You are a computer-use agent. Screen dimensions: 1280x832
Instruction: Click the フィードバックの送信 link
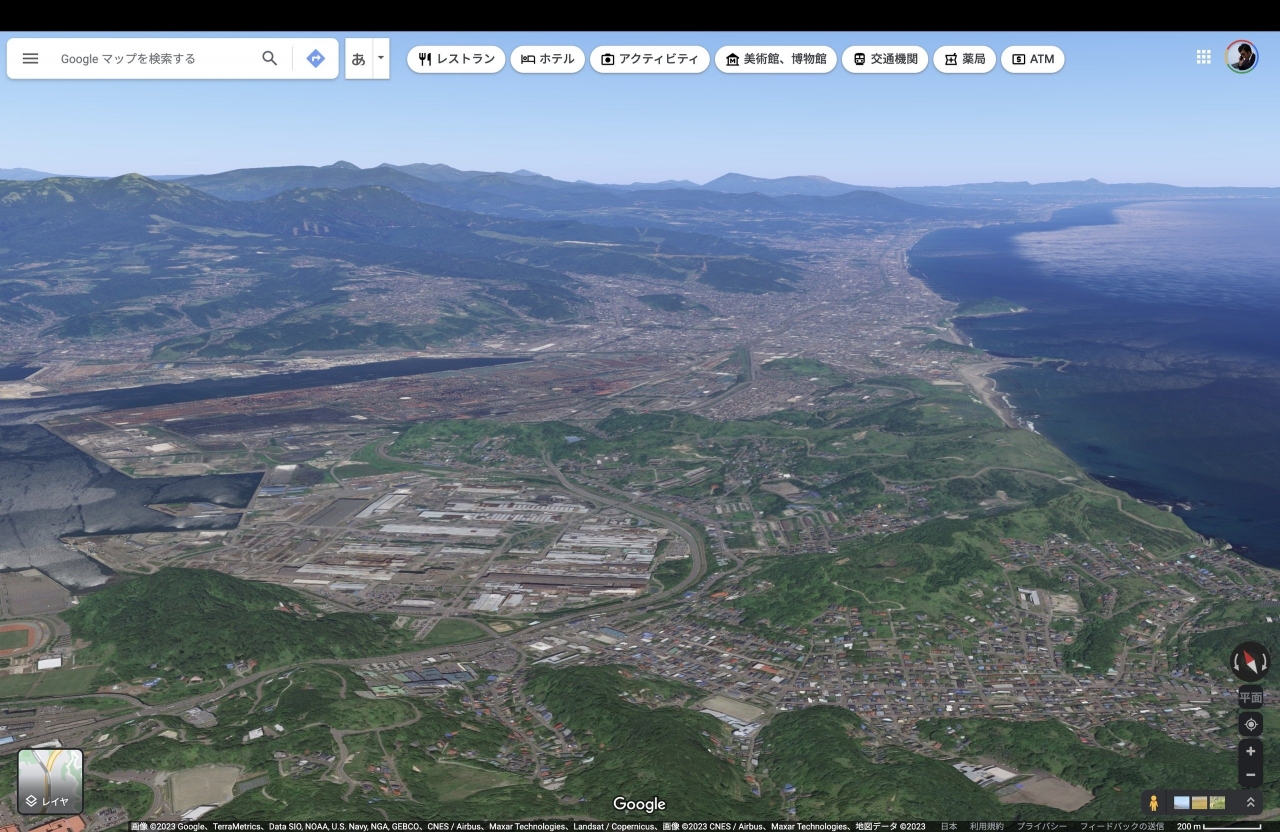[1122, 827]
